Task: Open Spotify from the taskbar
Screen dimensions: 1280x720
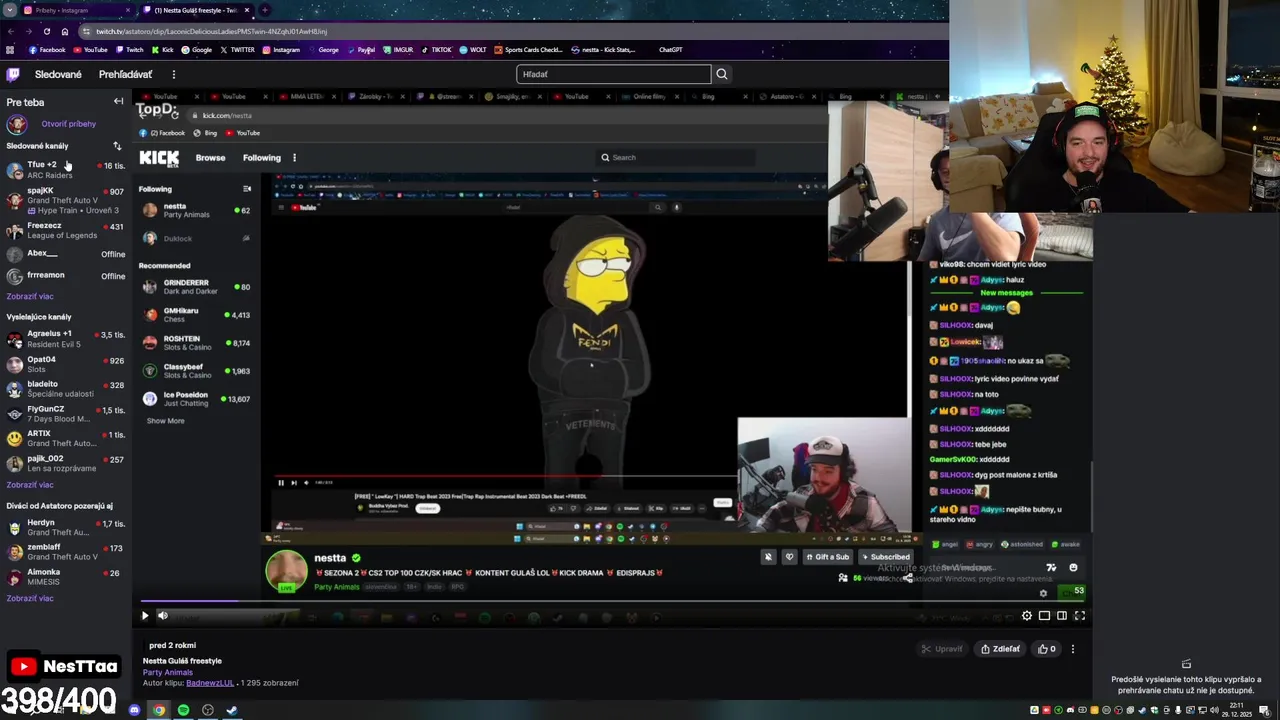Action: pyautogui.click(x=183, y=710)
